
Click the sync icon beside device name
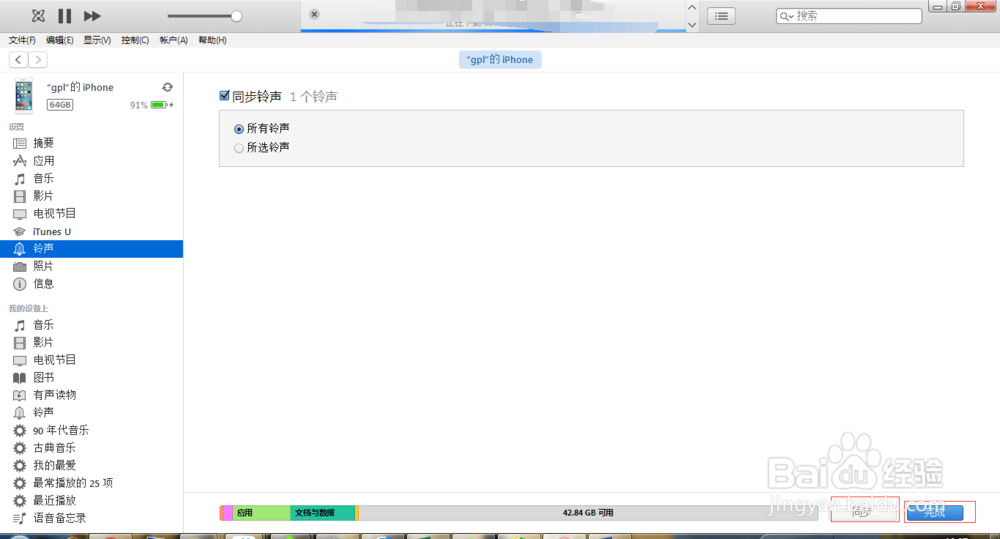[x=167, y=87]
